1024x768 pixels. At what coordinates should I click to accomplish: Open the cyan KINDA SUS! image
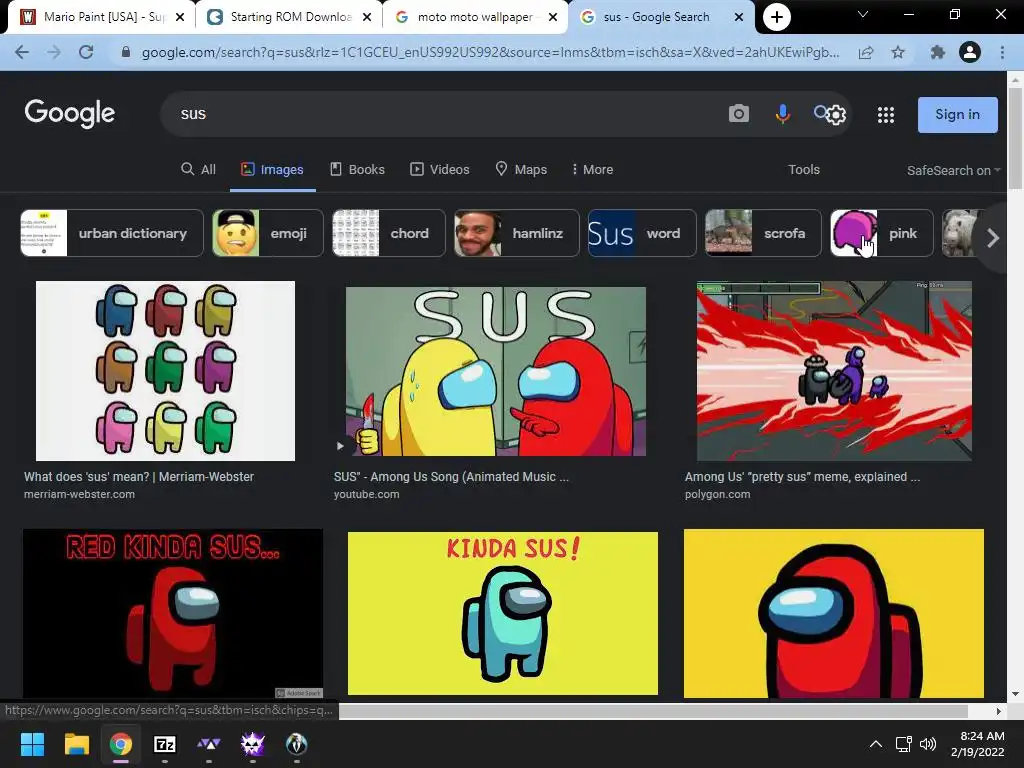pyautogui.click(x=502, y=613)
